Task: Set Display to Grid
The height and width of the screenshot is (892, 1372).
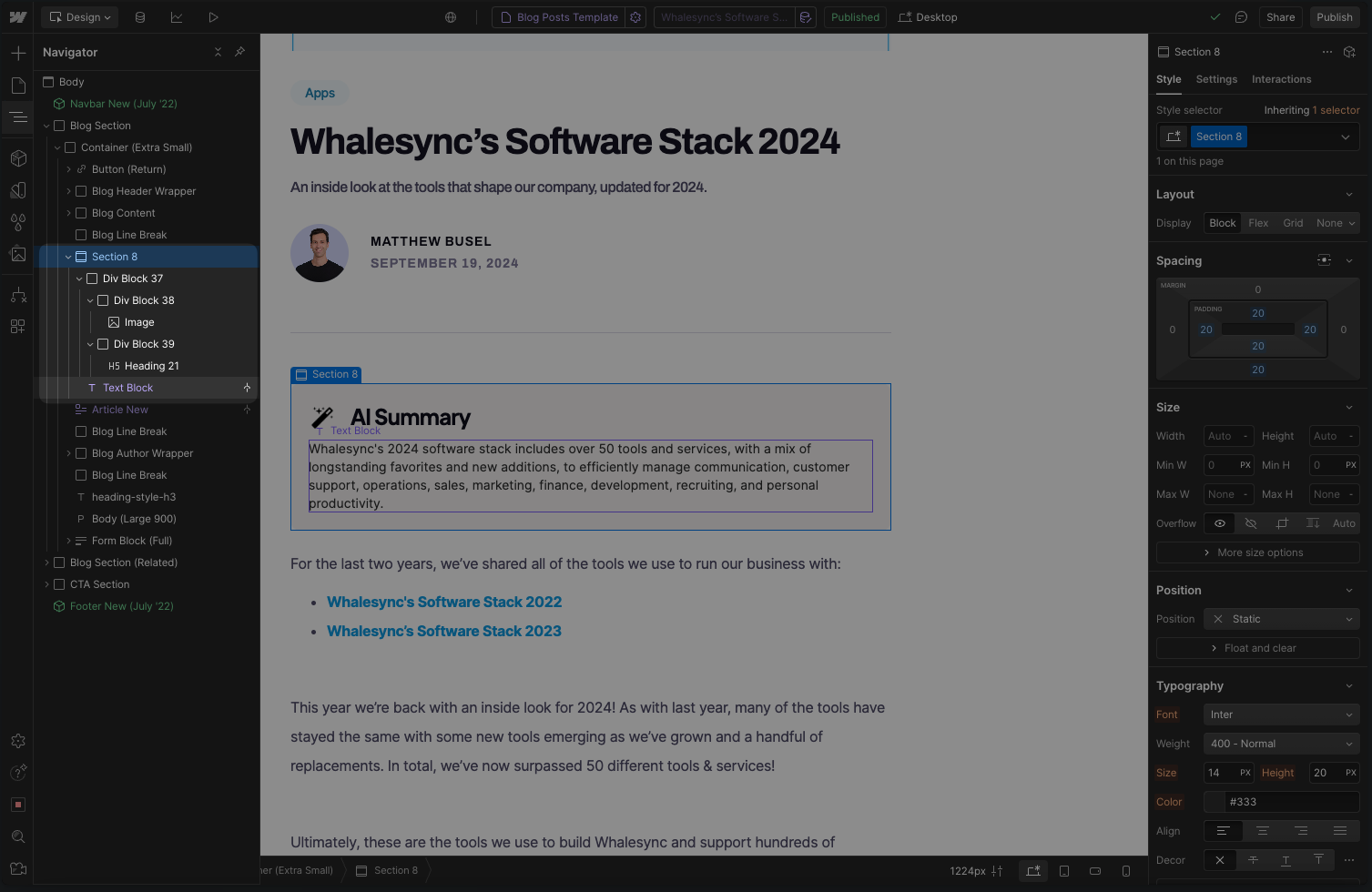Action: click(x=1293, y=223)
